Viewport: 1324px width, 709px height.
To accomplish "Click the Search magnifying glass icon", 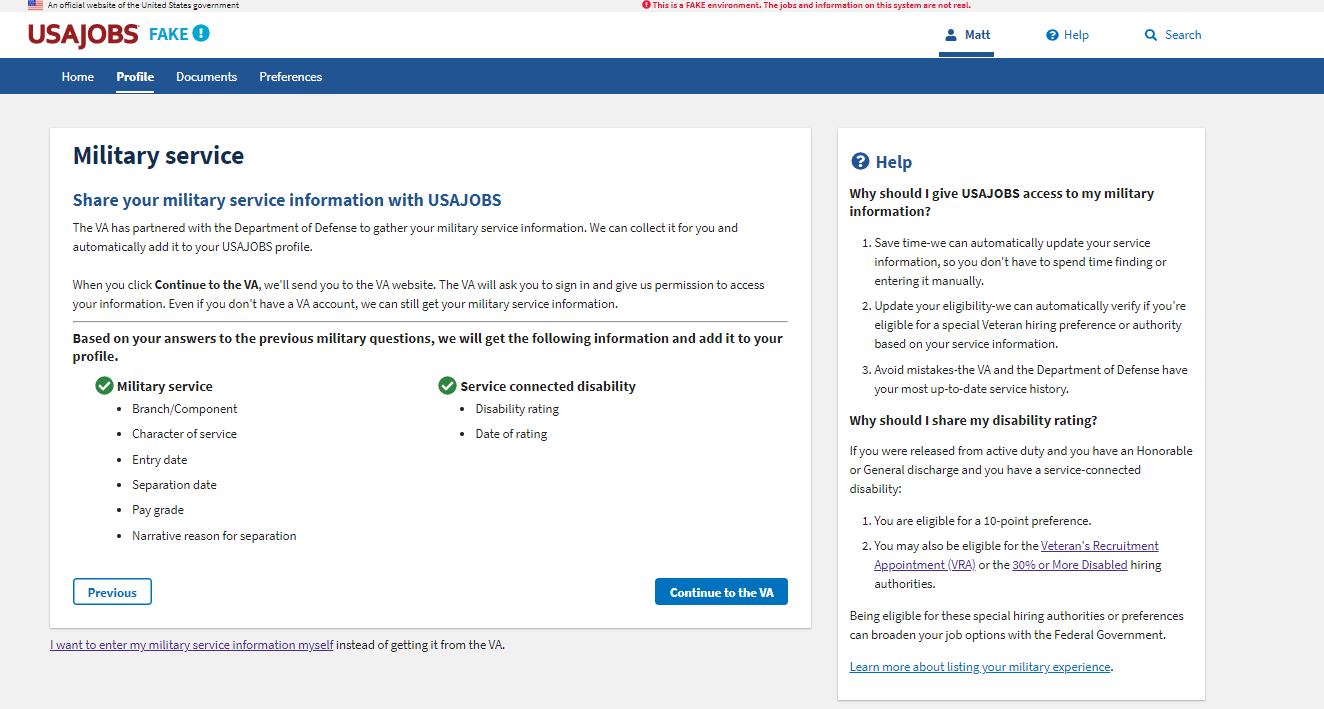I will (x=1151, y=35).
